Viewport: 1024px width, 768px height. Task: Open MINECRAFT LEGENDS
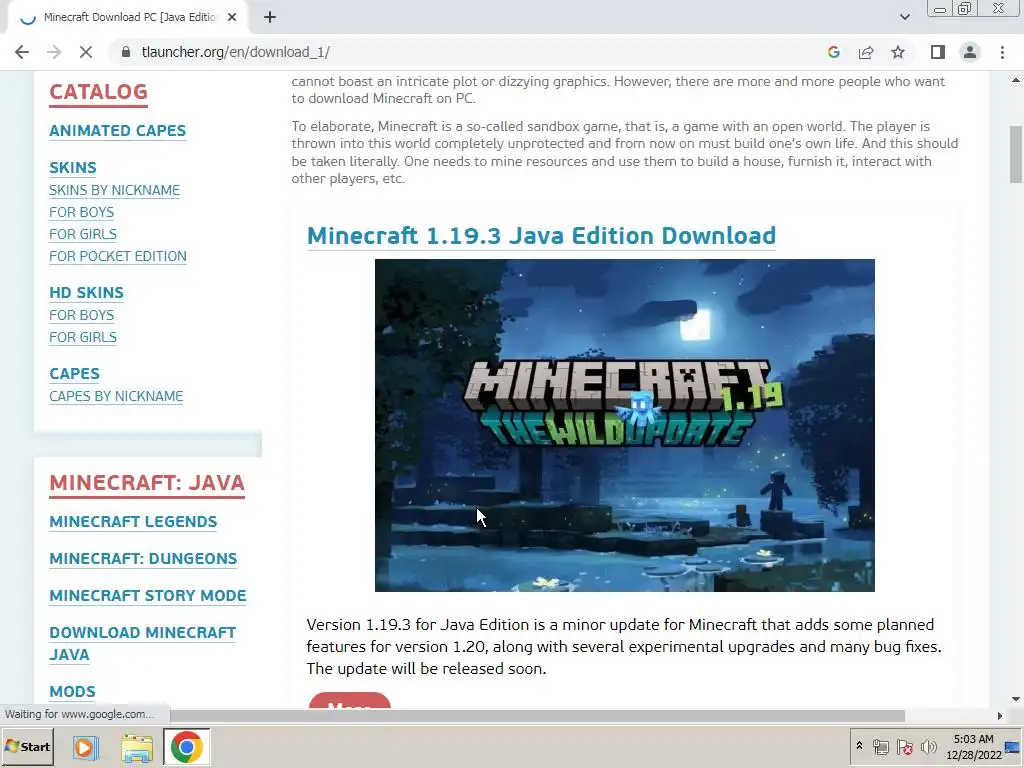click(x=133, y=522)
